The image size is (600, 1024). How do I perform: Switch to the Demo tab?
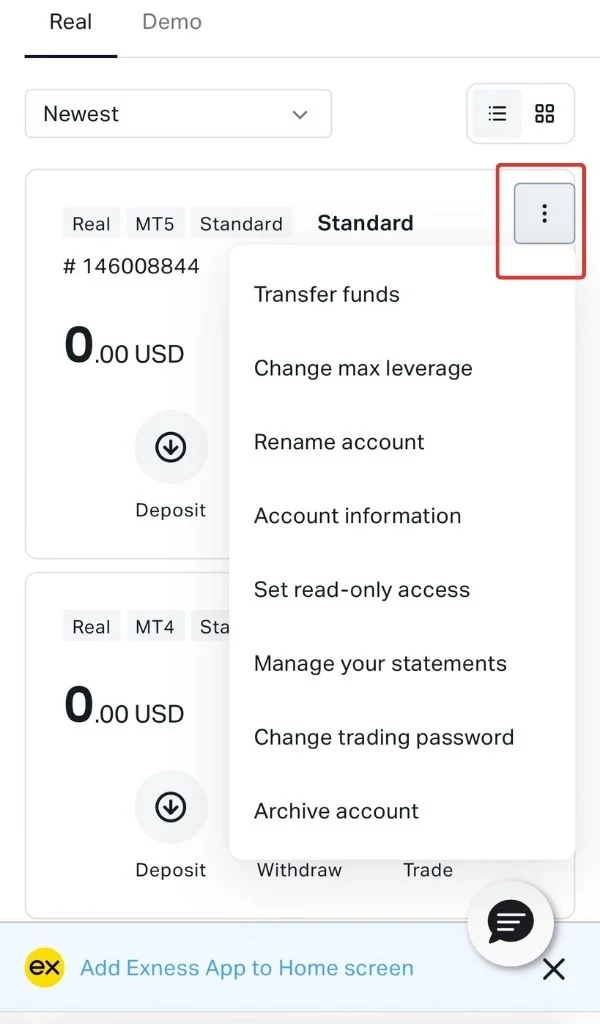point(170,21)
